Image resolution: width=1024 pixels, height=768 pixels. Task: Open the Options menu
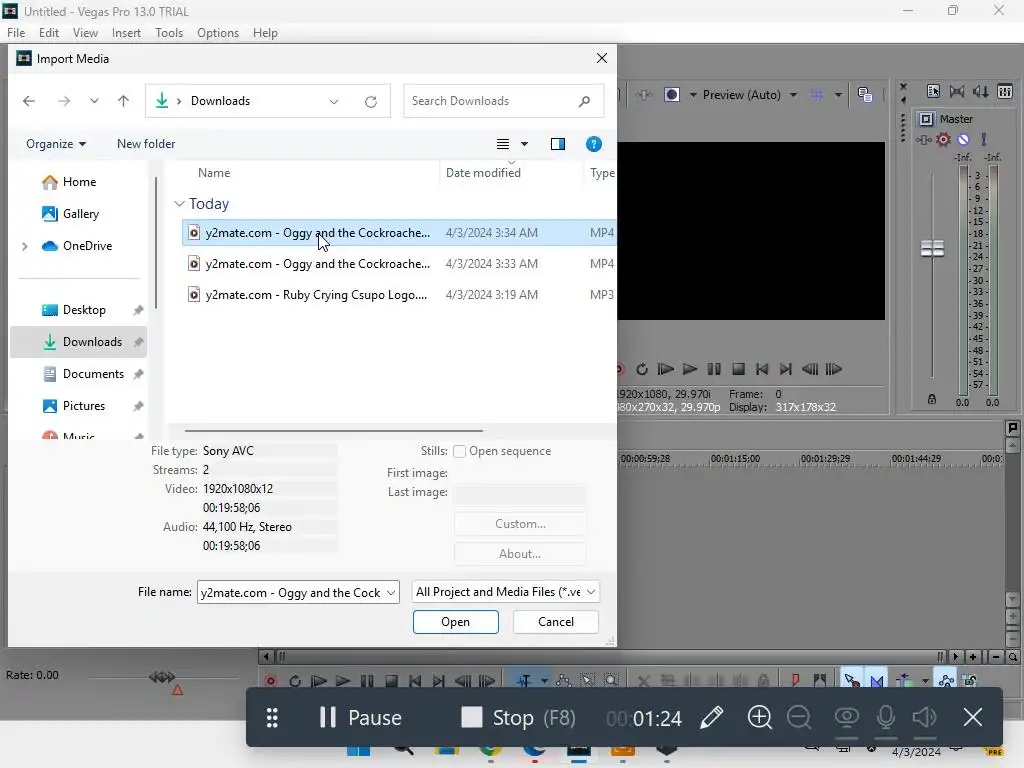[217, 33]
